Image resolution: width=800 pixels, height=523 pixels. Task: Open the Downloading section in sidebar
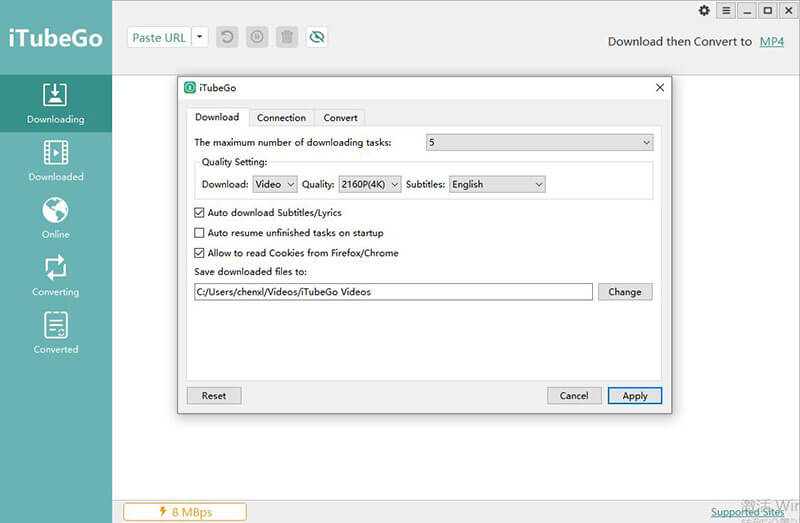coord(55,104)
